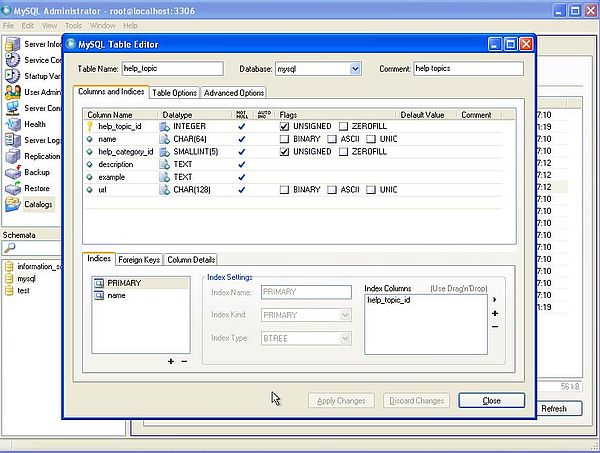Screen dimensions: 600x453
Task: Open Replication Status sidebar icon
Action: [12, 156]
